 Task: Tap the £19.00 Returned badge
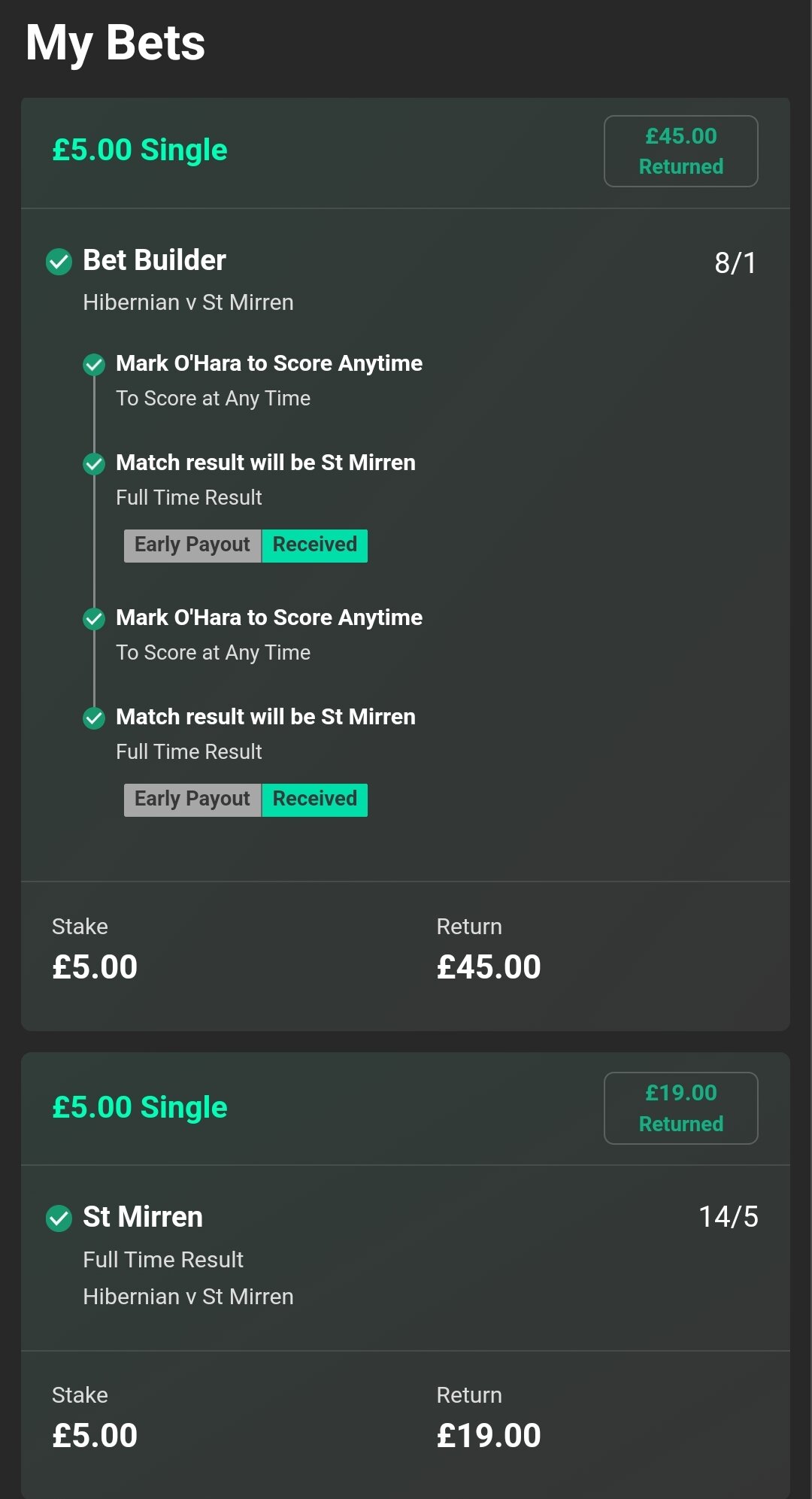[x=681, y=1108]
